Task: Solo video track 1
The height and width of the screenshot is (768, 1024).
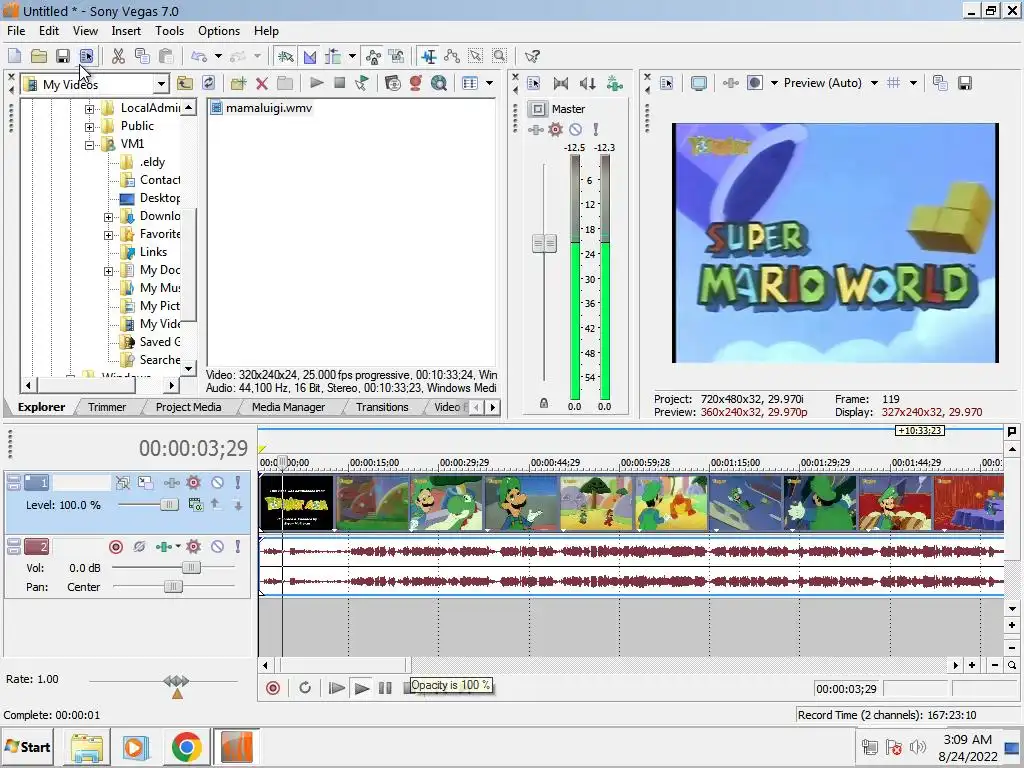Action: click(x=238, y=483)
